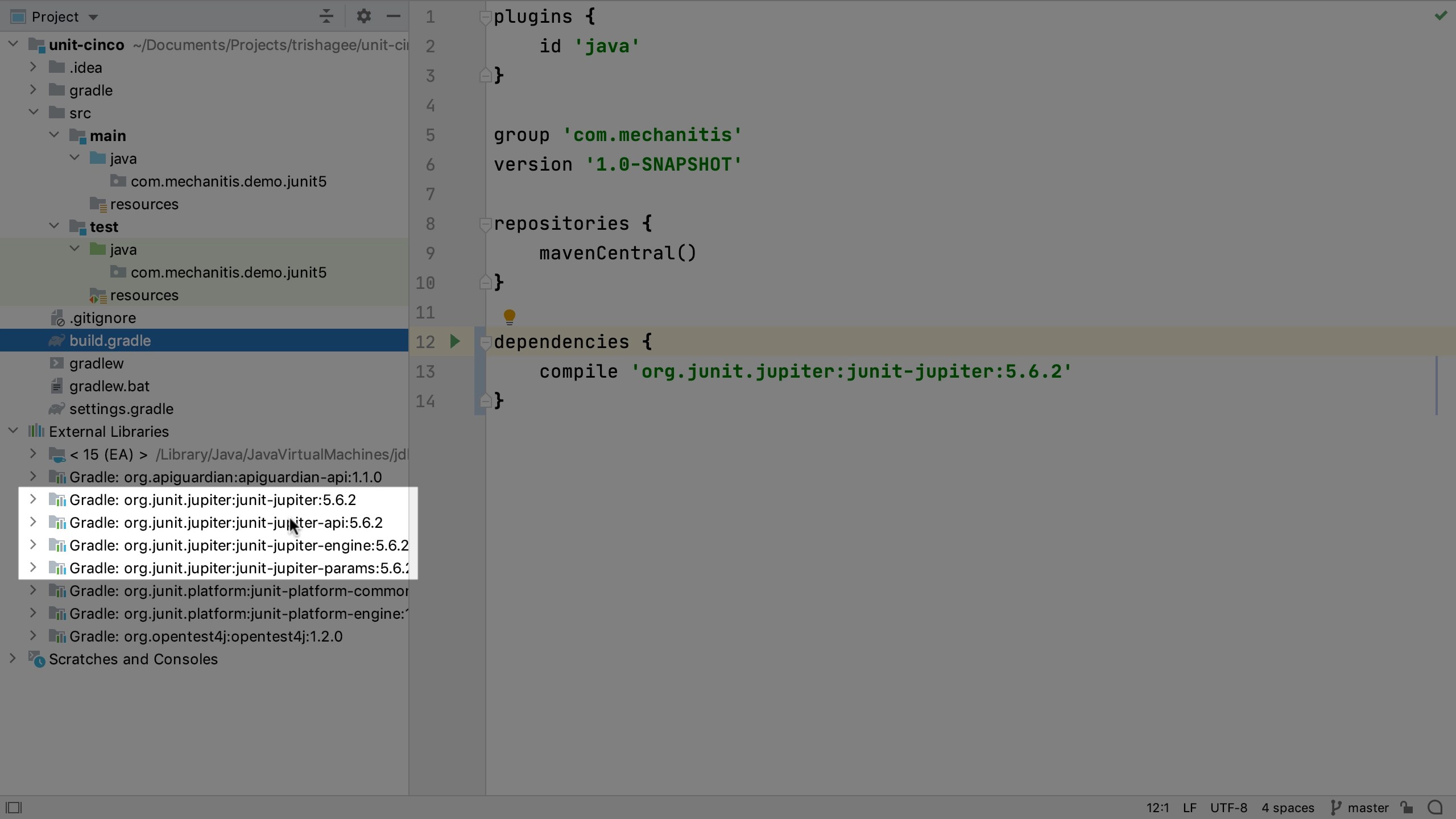
Task: Click the collapse-all icon in Project toolbar
Action: coord(326,16)
